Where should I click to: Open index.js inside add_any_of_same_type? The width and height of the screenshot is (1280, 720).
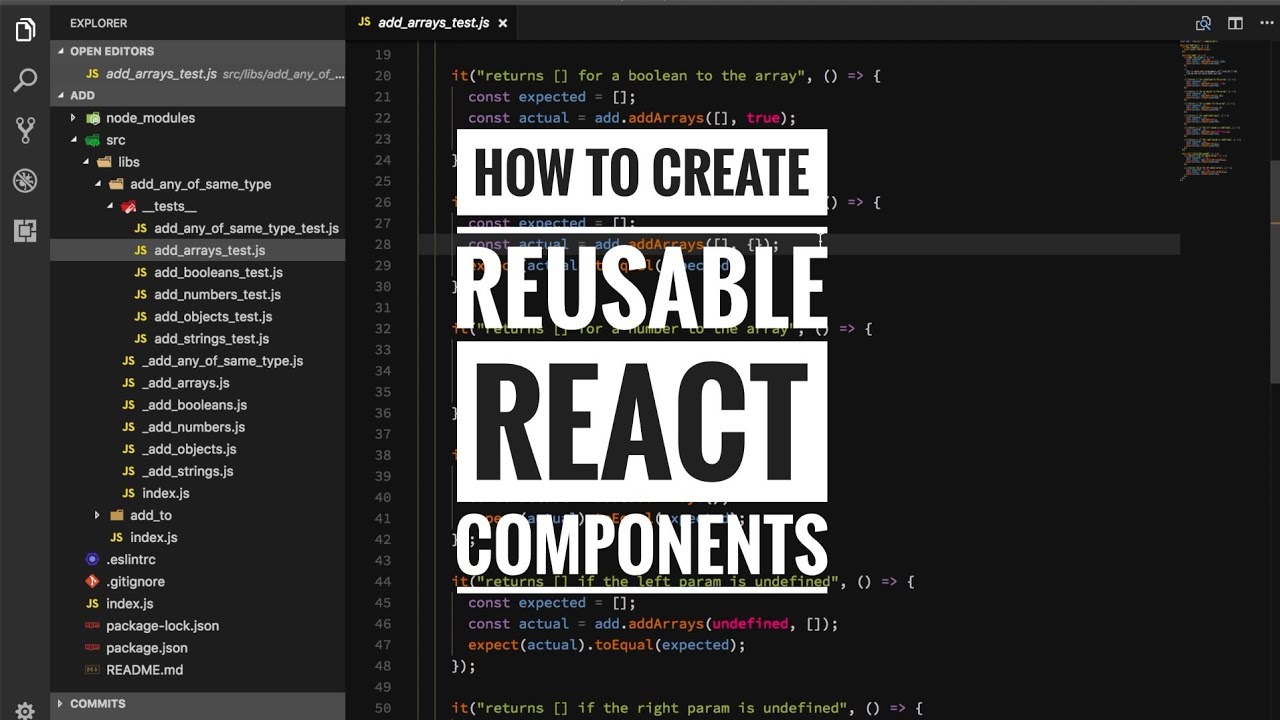point(198,493)
